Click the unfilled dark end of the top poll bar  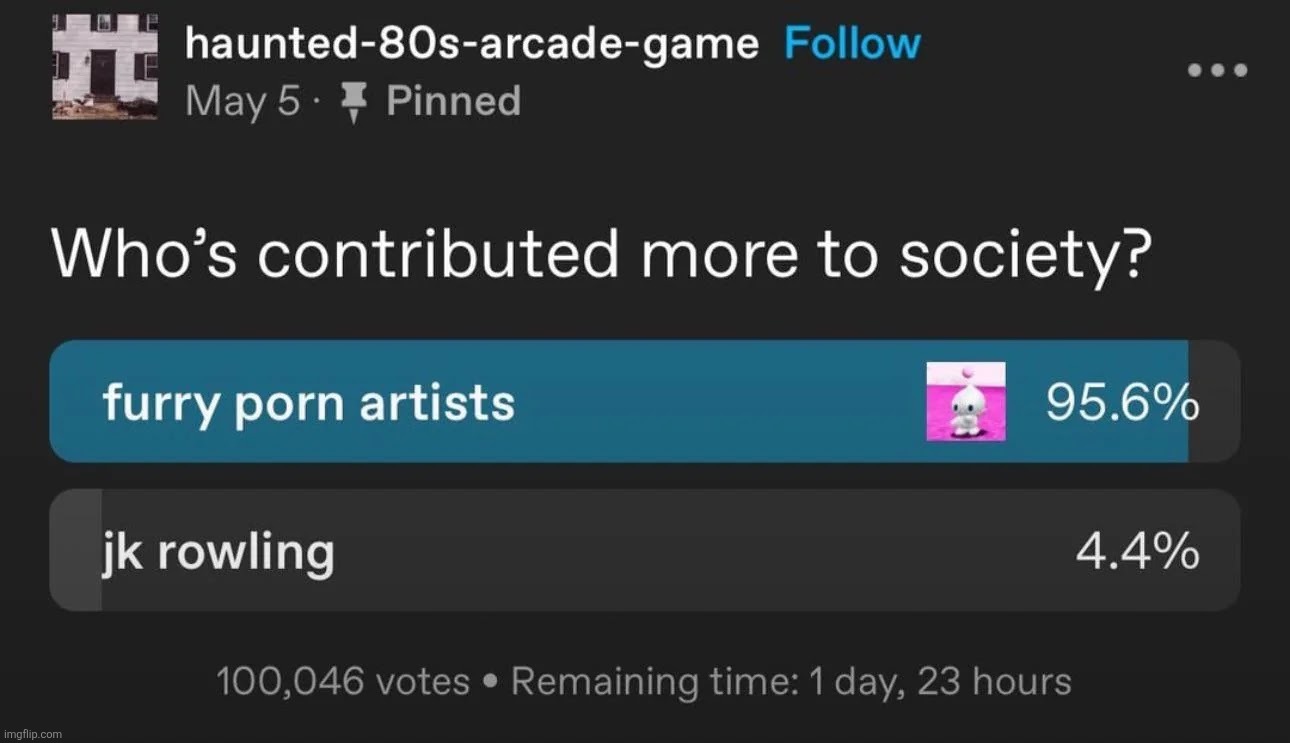point(1214,401)
